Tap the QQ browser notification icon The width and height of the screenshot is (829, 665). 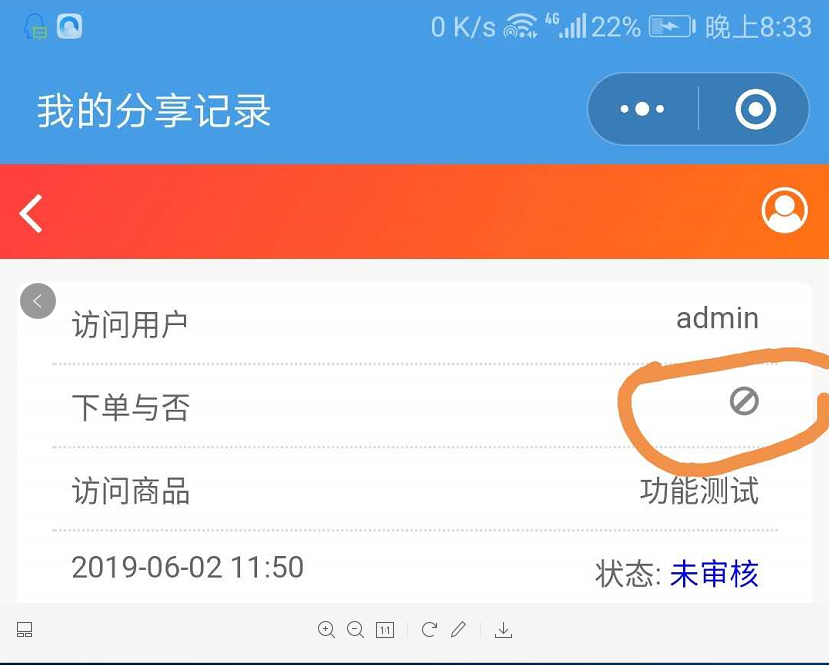[x=70, y=26]
